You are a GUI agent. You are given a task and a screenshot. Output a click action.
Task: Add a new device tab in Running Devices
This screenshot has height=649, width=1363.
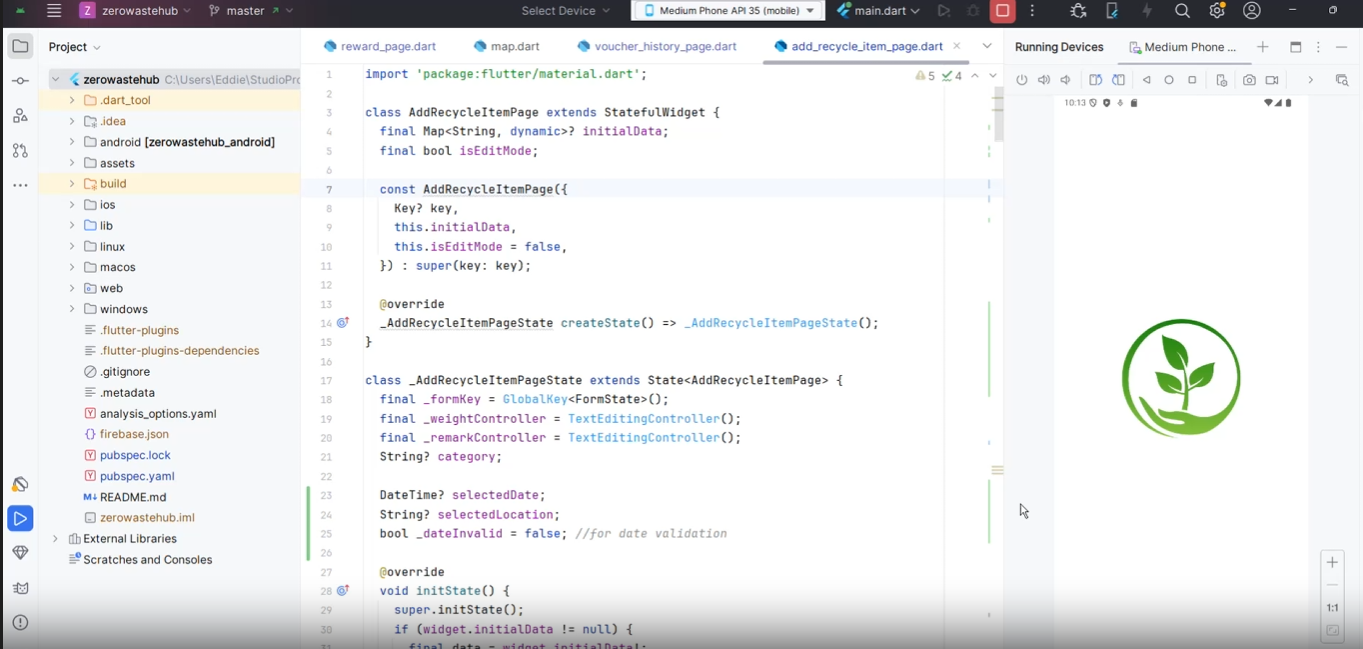tap(1263, 47)
